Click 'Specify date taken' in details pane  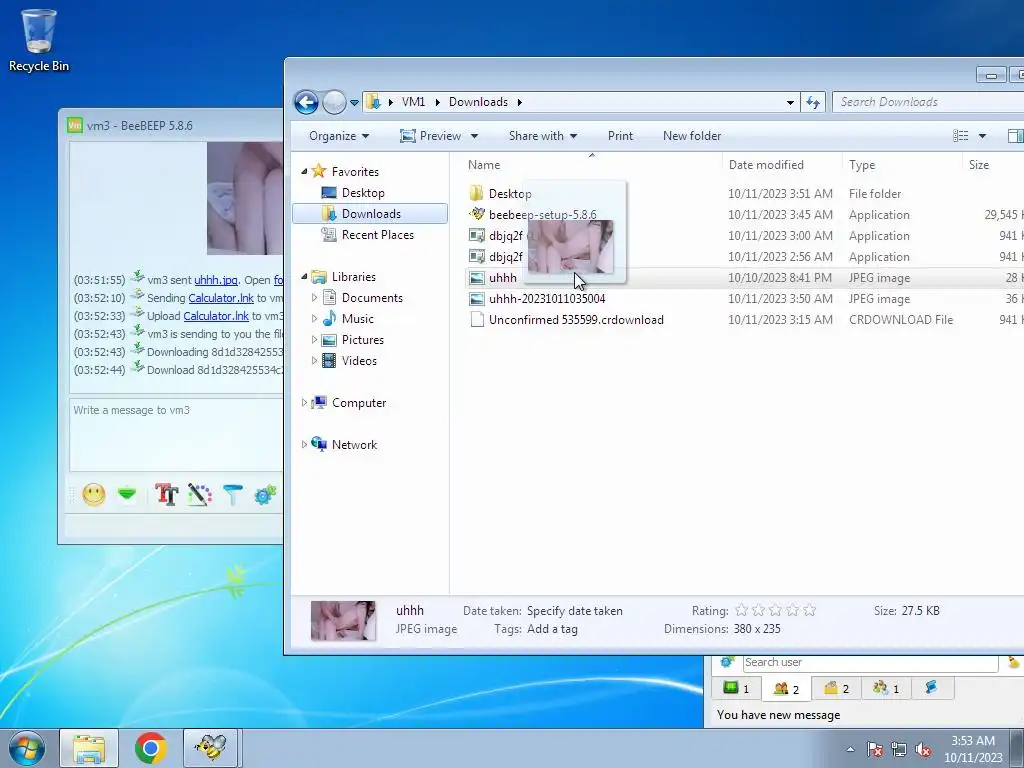(575, 611)
